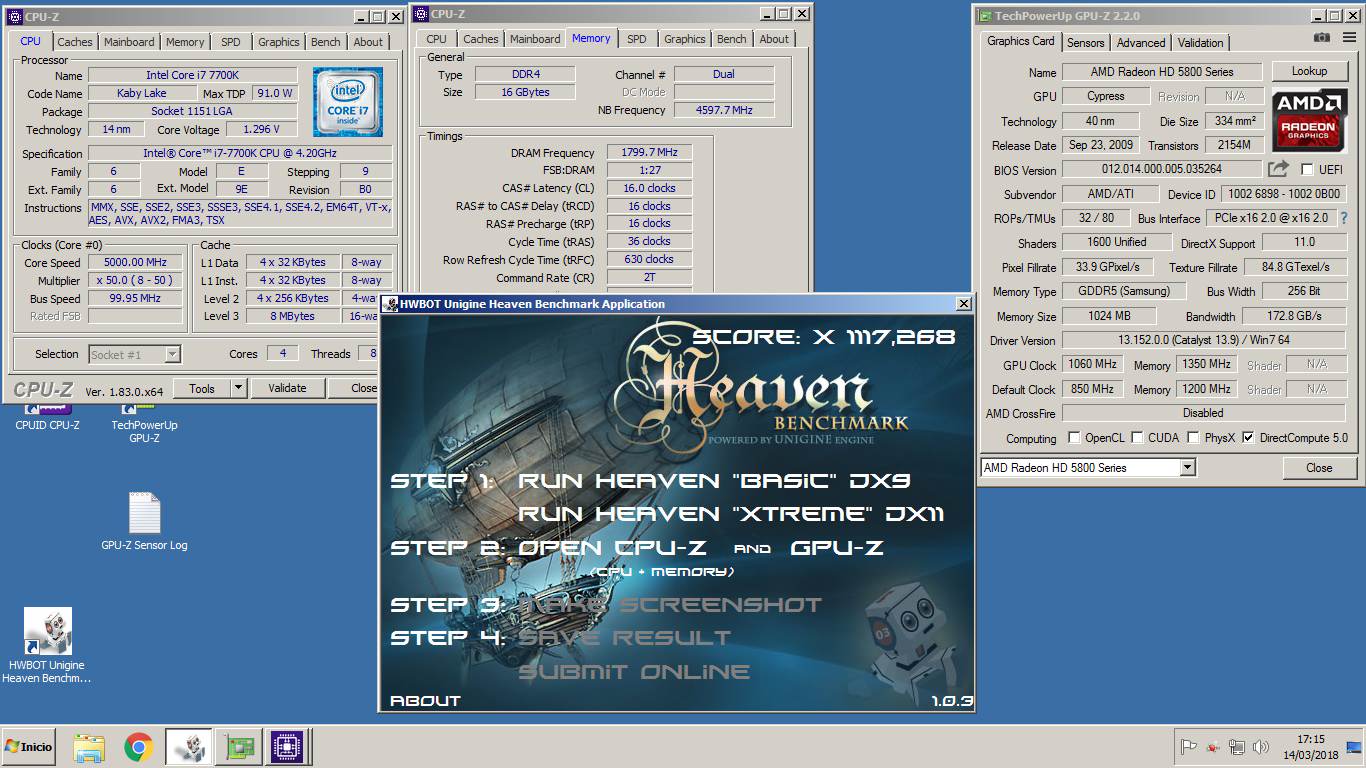Launch Google Chrome from the taskbar
1366x768 pixels.
139,747
